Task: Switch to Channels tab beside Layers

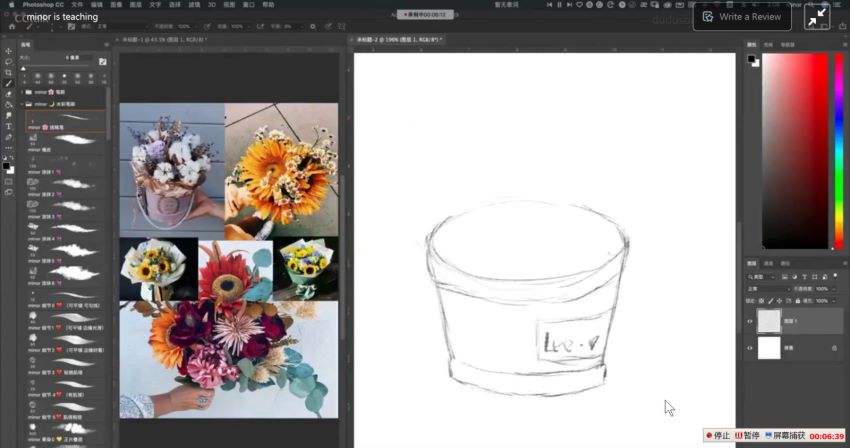Action: tap(768, 264)
